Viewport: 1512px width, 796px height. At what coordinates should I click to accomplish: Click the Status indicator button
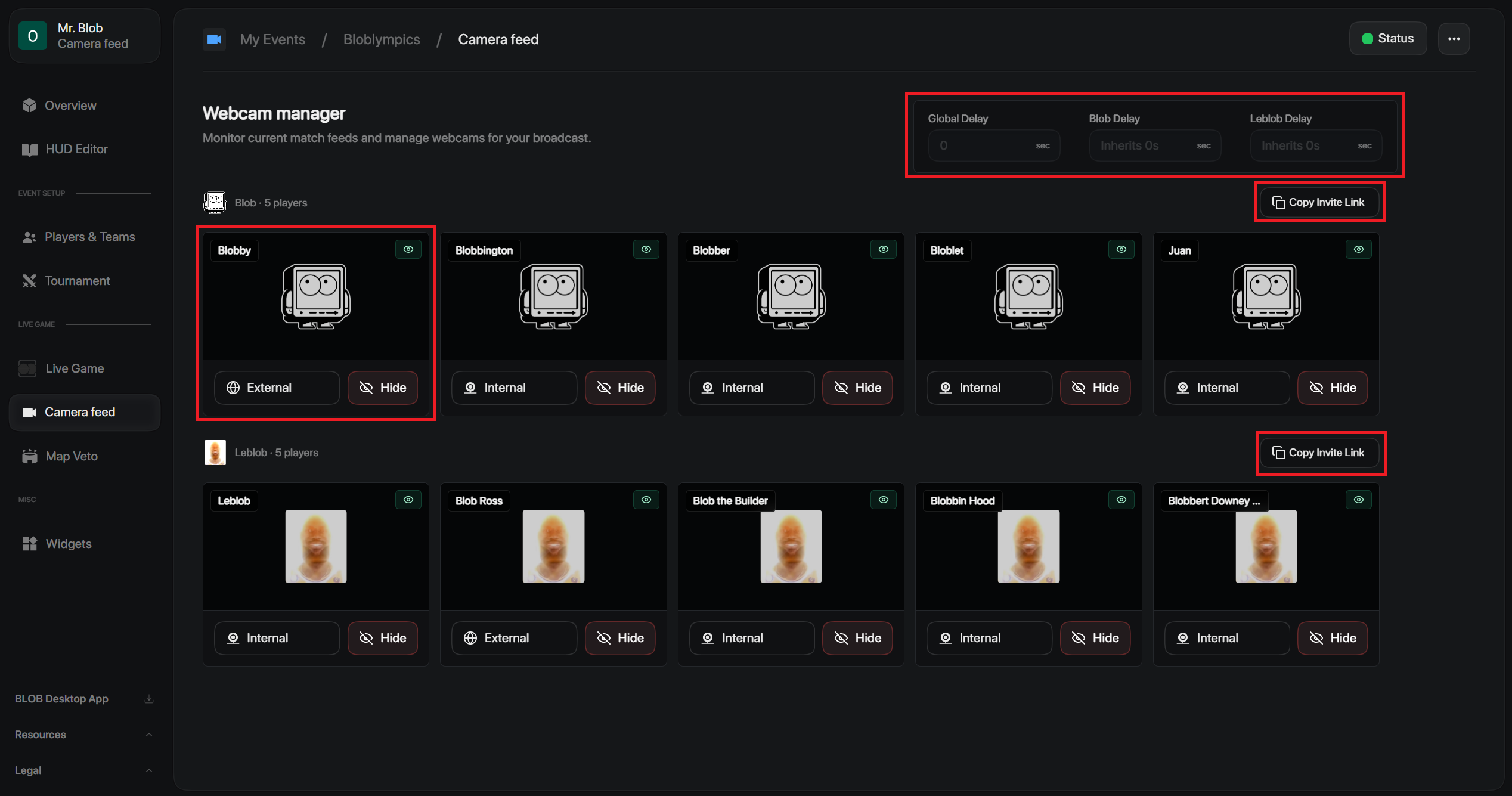pyautogui.click(x=1388, y=39)
